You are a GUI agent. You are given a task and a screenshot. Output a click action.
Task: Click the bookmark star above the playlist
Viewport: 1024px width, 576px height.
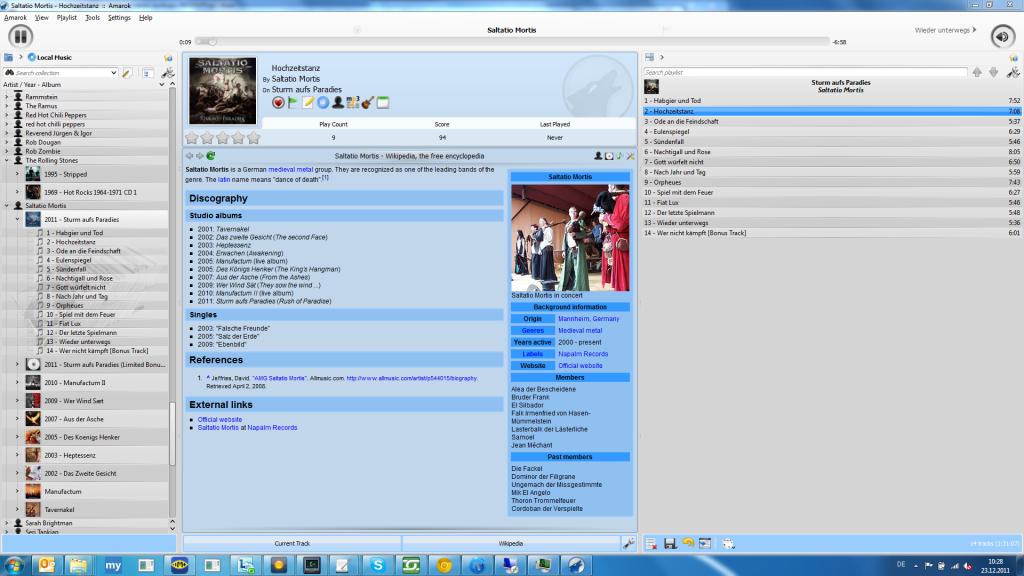tap(1014, 57)
